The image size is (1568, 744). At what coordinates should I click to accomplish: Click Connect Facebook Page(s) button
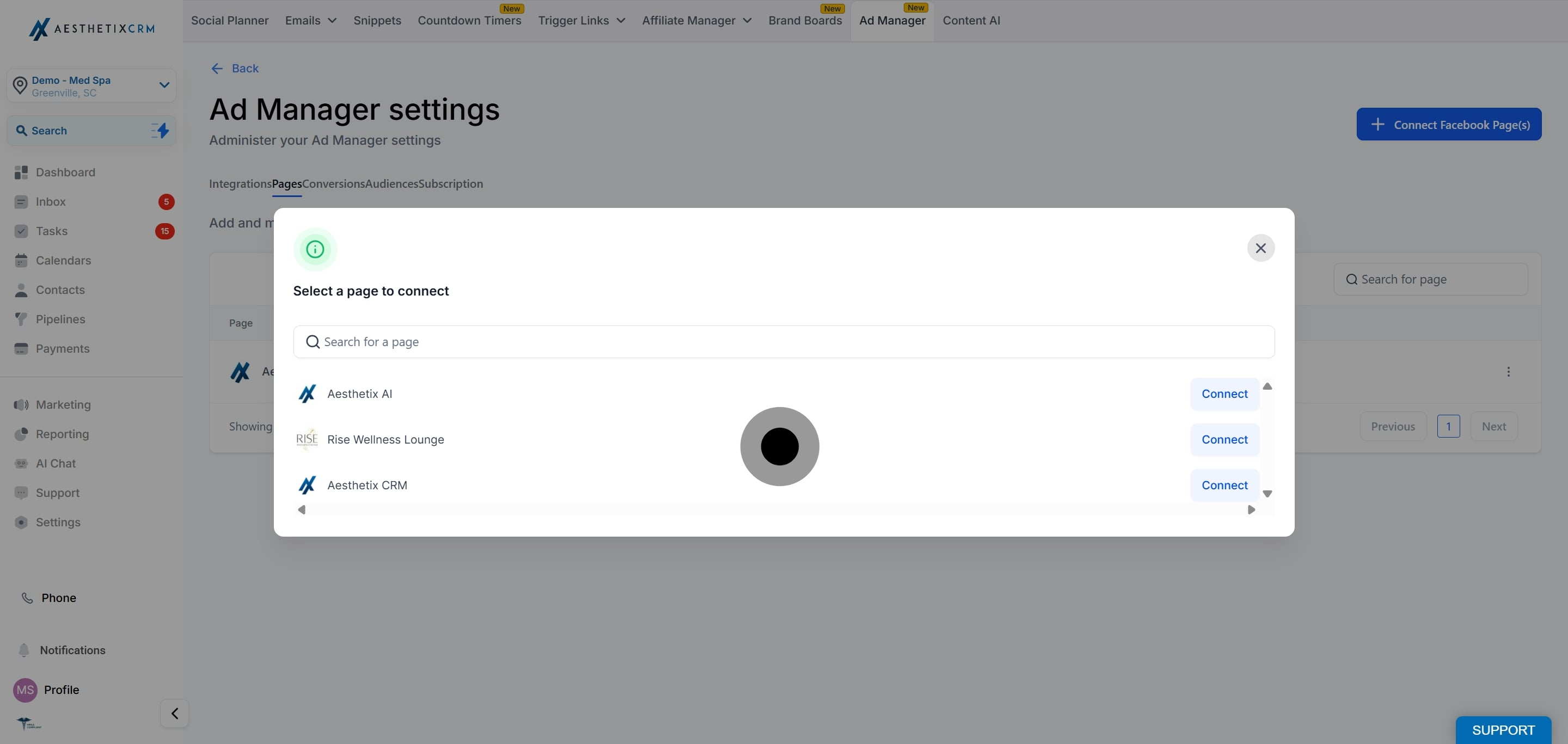(1448, 124)
